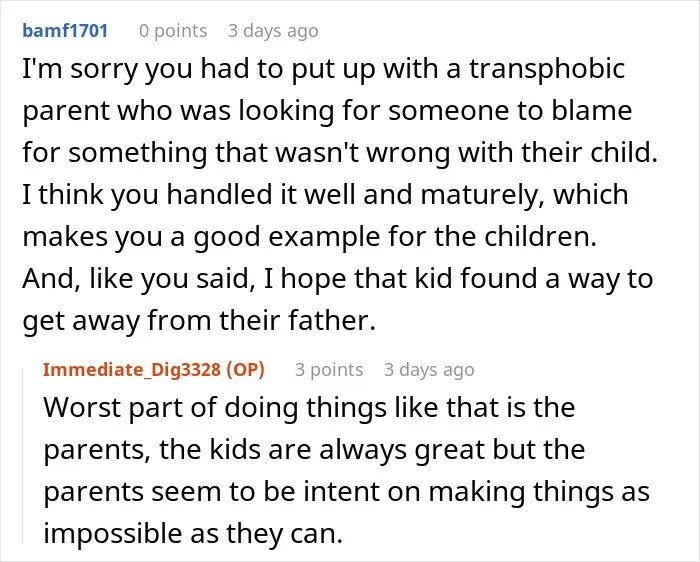Click the line 'And, like you said'
This screenshot has height=562, width=700.
338,279
